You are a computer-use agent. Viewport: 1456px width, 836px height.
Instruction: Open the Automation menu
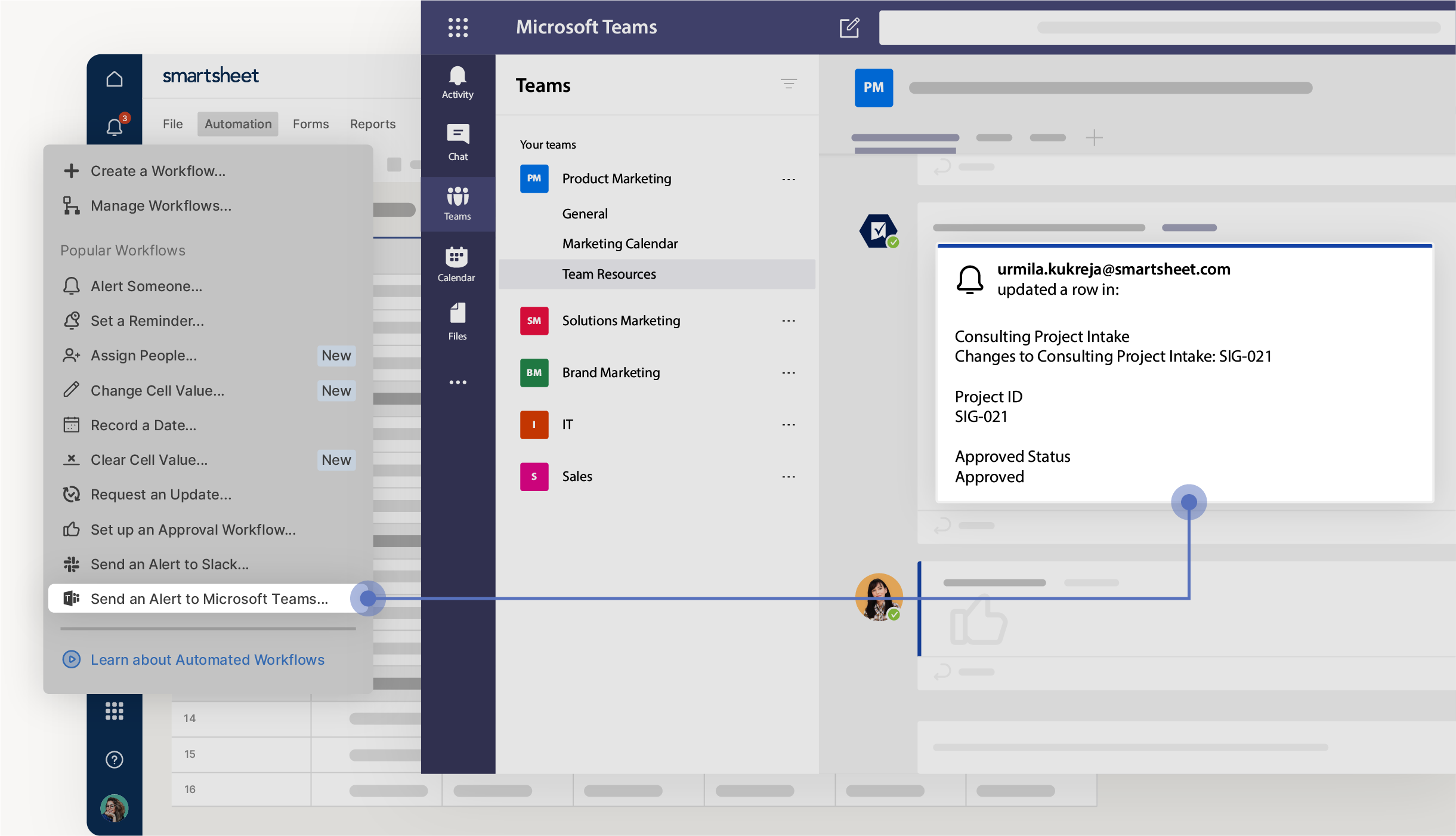point(237,124)
